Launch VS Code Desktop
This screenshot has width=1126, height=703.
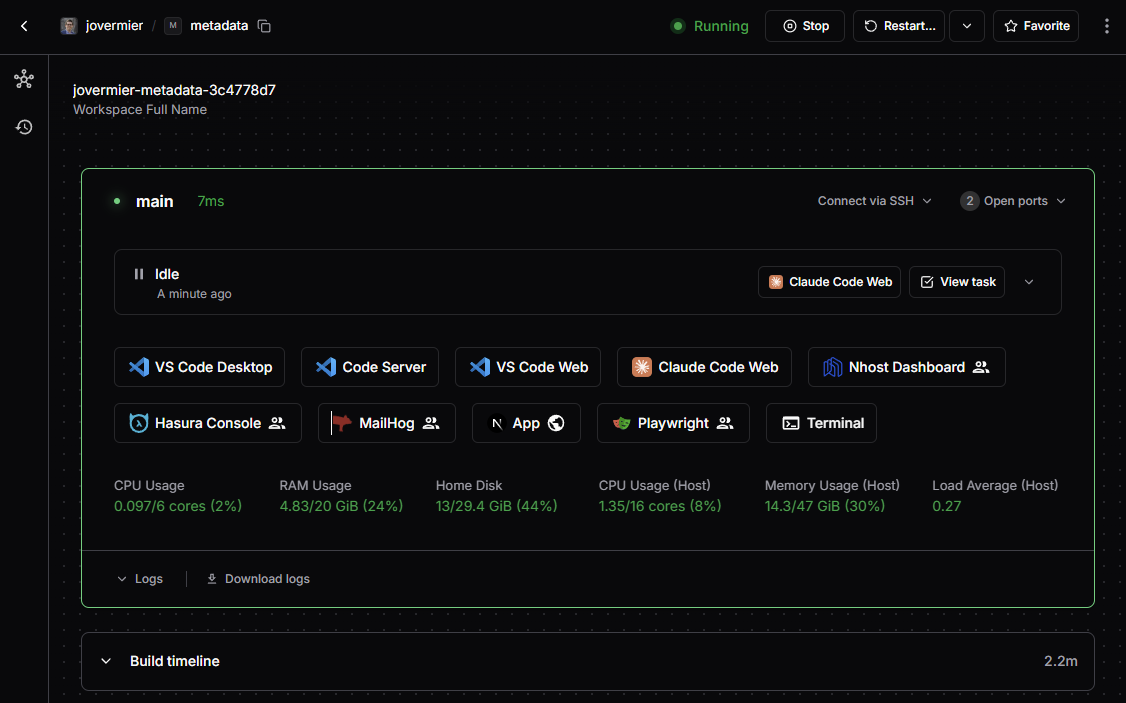(200, 367)
